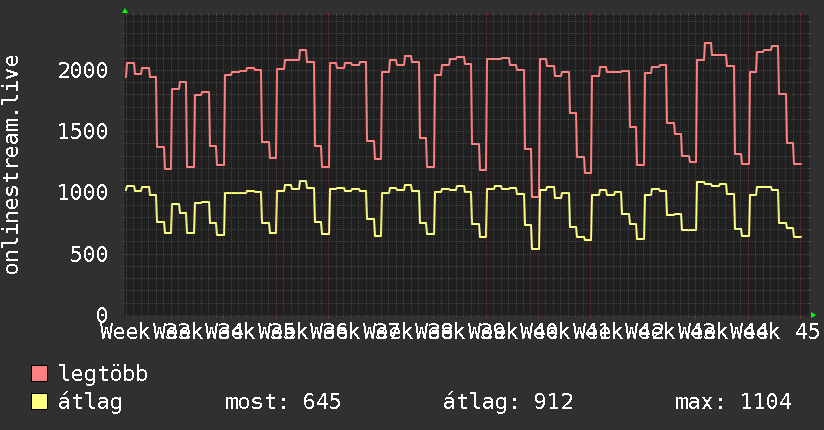Click the 2000 y-axis label
Image resolution: width=824 pixels, height=430 pixels.
click(x=83, y=71)
